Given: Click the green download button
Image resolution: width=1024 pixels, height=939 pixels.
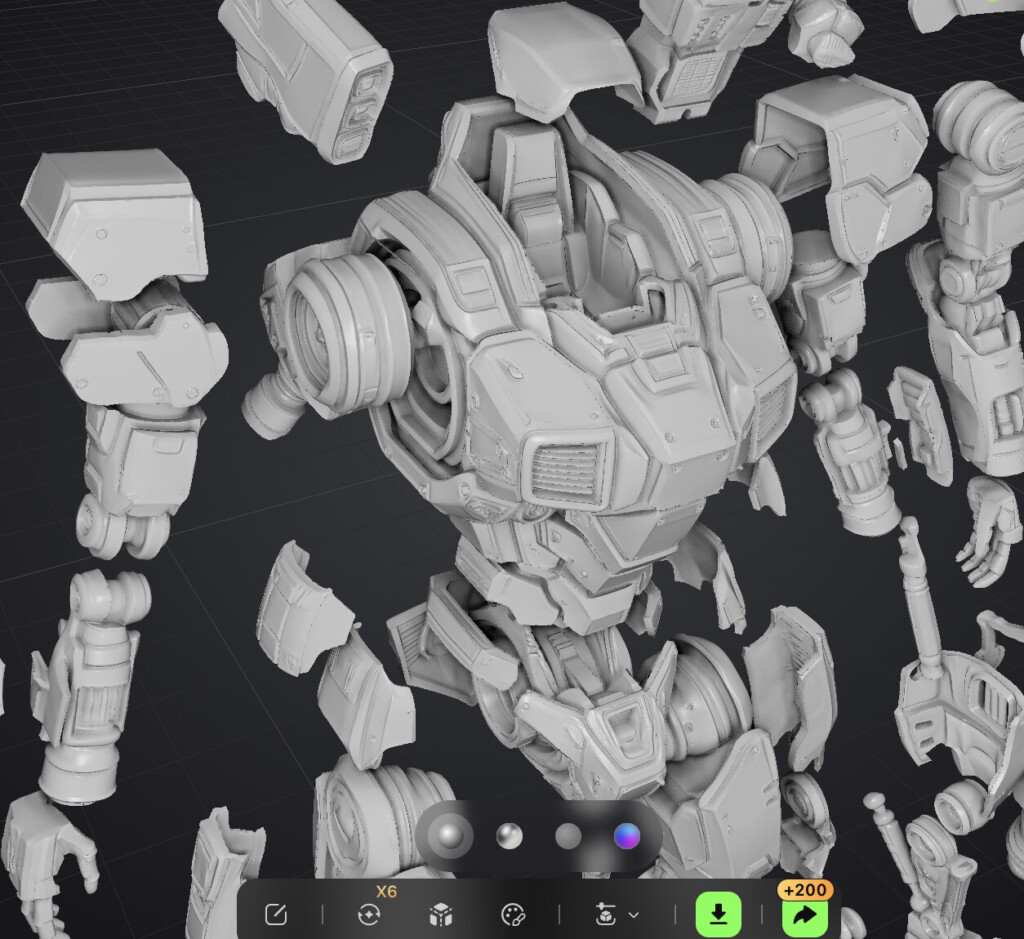Looking at the screenshot, I should coord(718,914).
